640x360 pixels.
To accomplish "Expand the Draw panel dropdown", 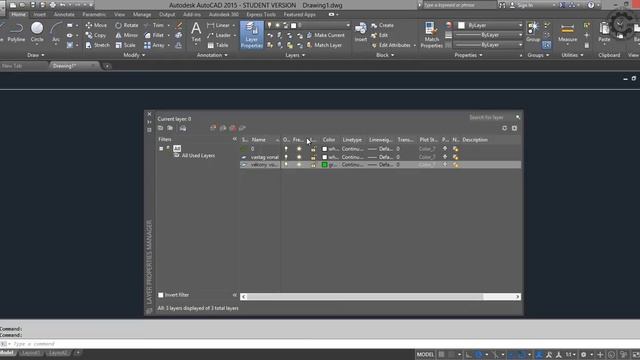I will 36,55.
